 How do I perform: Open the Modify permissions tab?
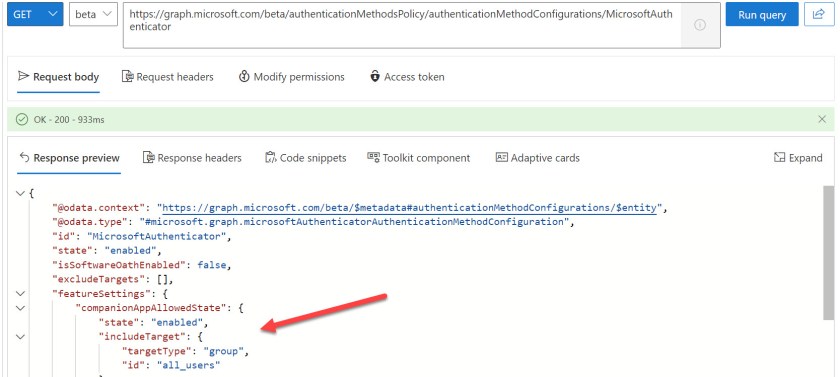(x=291, y=77)
